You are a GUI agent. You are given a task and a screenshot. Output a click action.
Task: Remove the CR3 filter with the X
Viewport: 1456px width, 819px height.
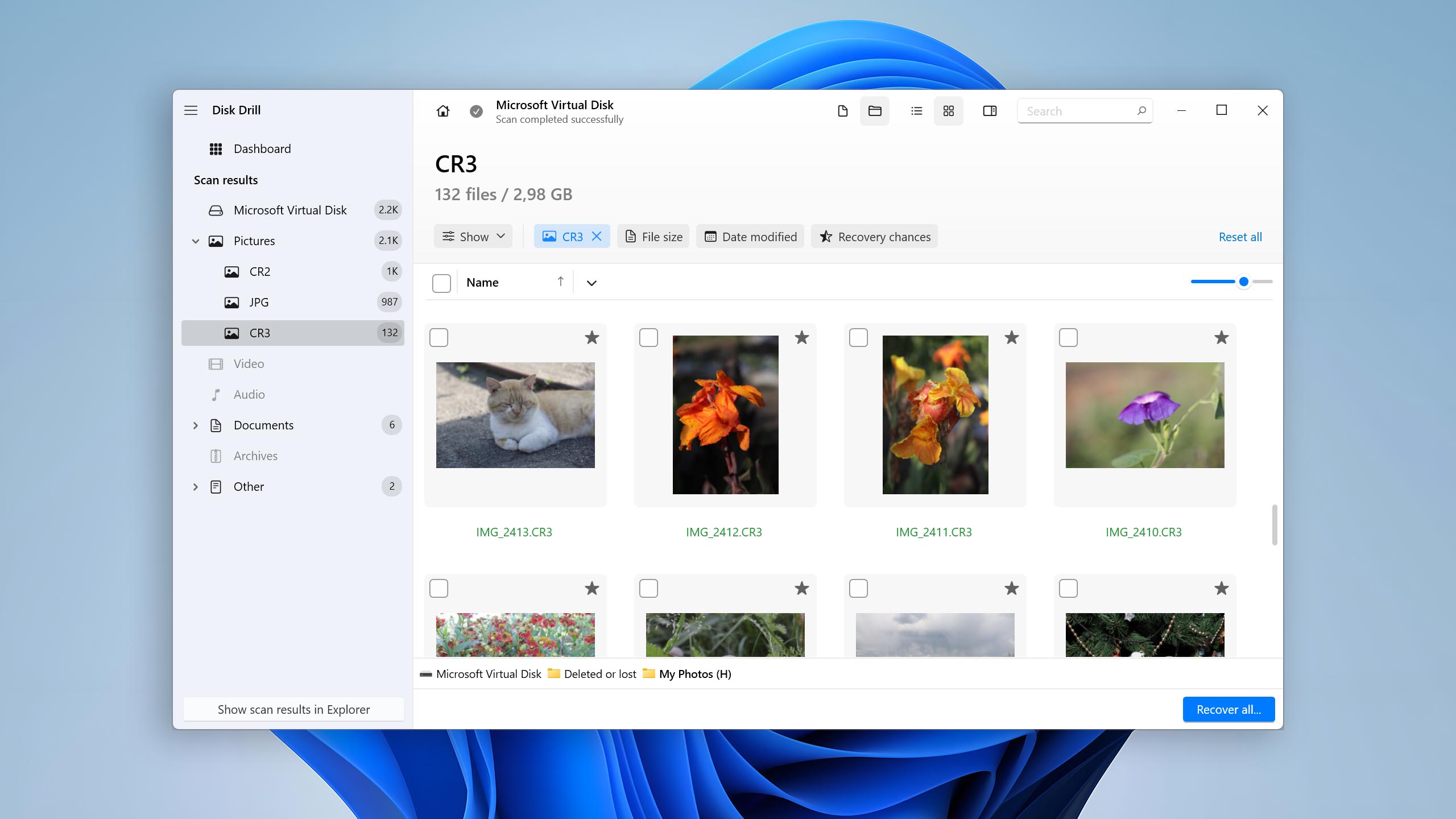(x=597, y=237)
